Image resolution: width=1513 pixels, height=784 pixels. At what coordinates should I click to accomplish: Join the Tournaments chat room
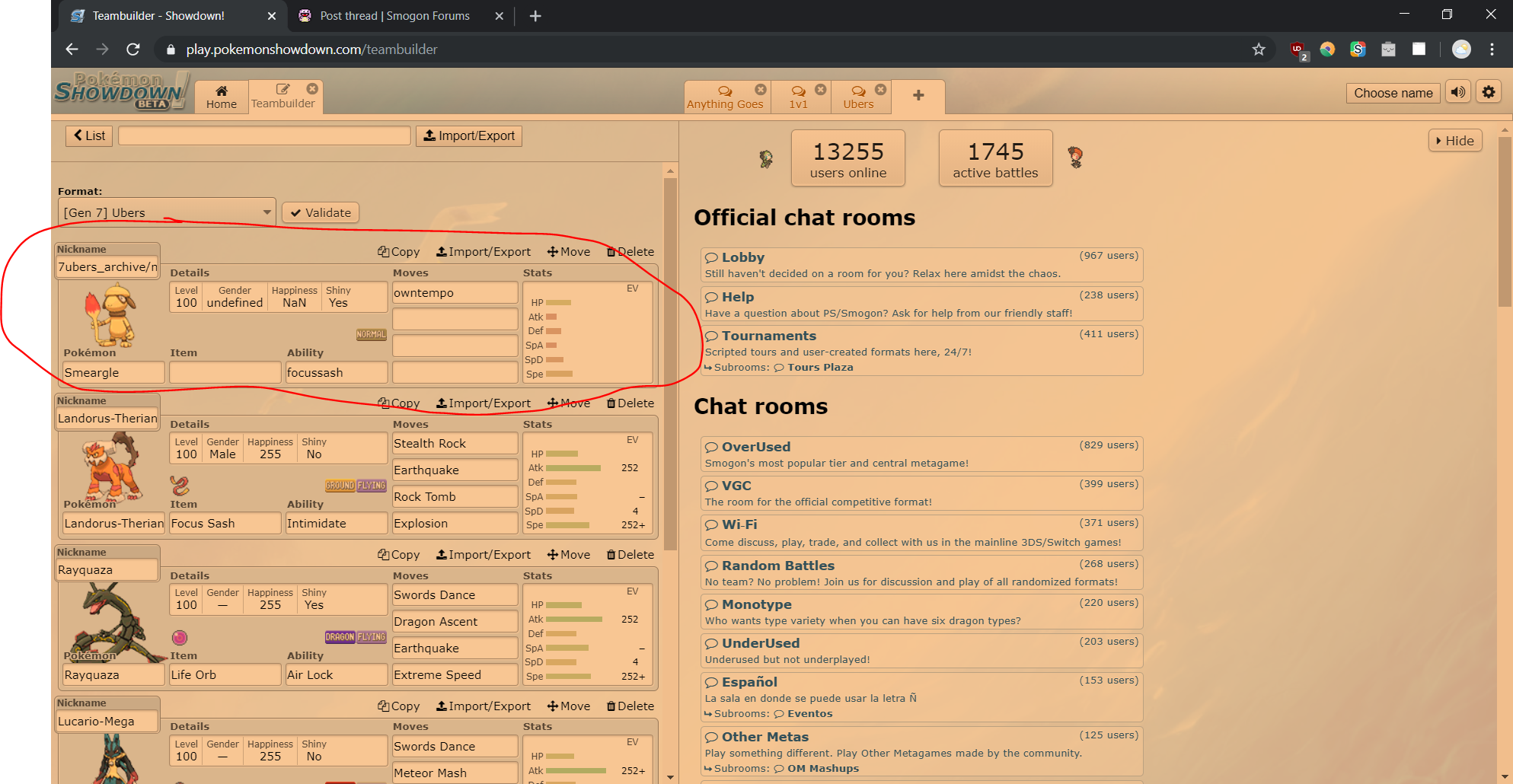pos(921,351)
